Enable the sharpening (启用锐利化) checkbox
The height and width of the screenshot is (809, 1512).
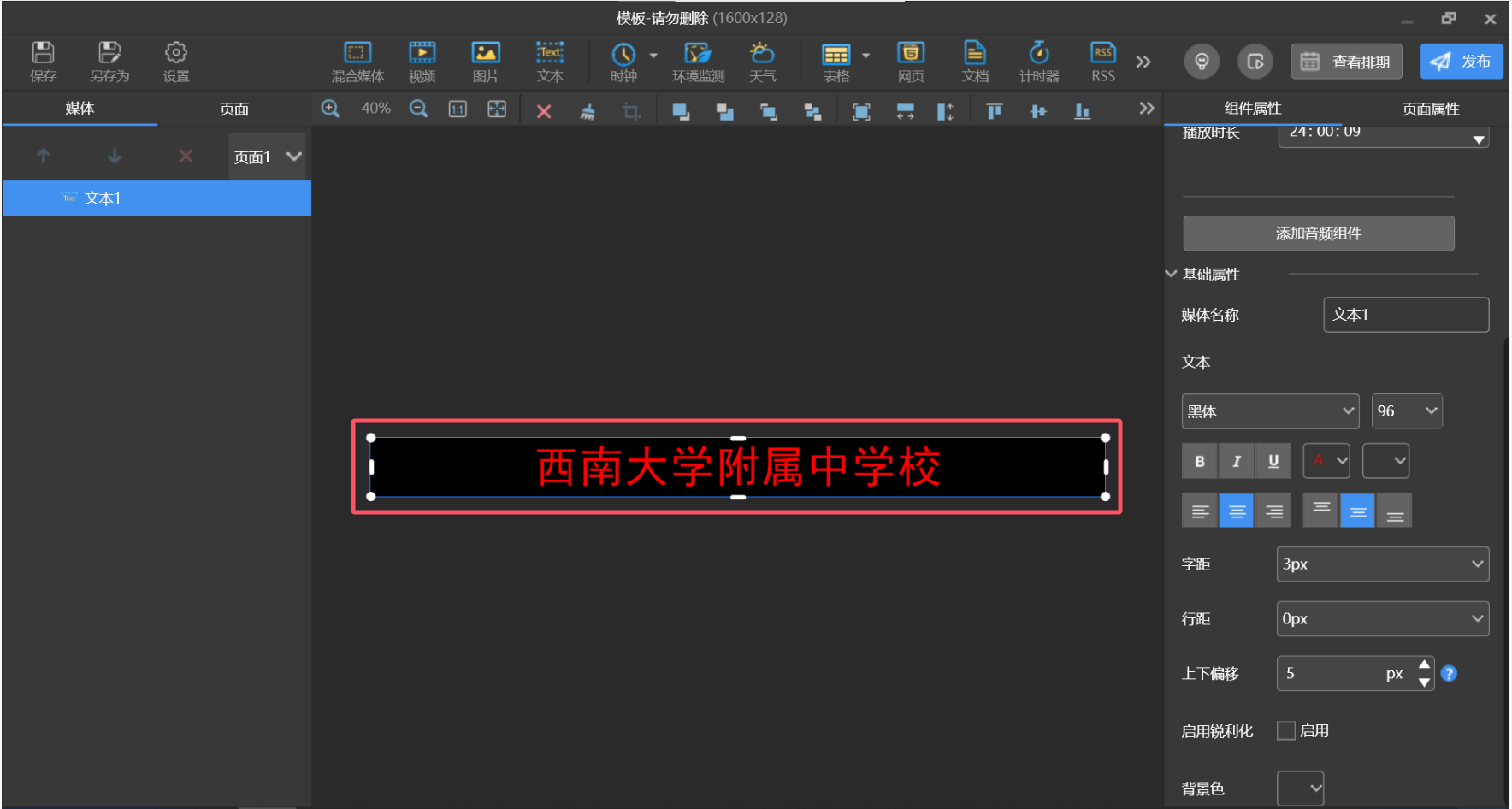pos(1285,730)
